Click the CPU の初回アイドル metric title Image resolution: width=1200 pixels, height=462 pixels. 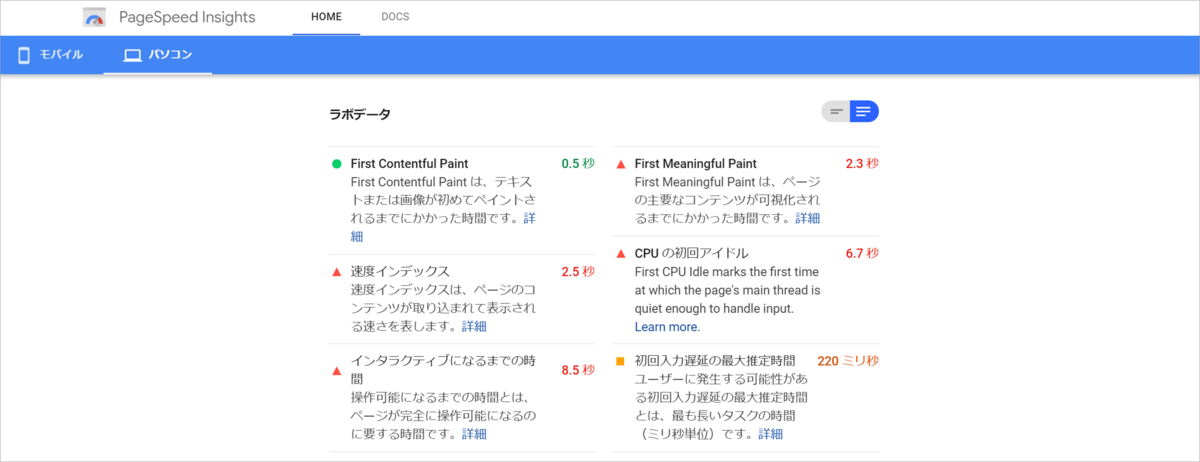pyautogui.click(x=691, y=253)
